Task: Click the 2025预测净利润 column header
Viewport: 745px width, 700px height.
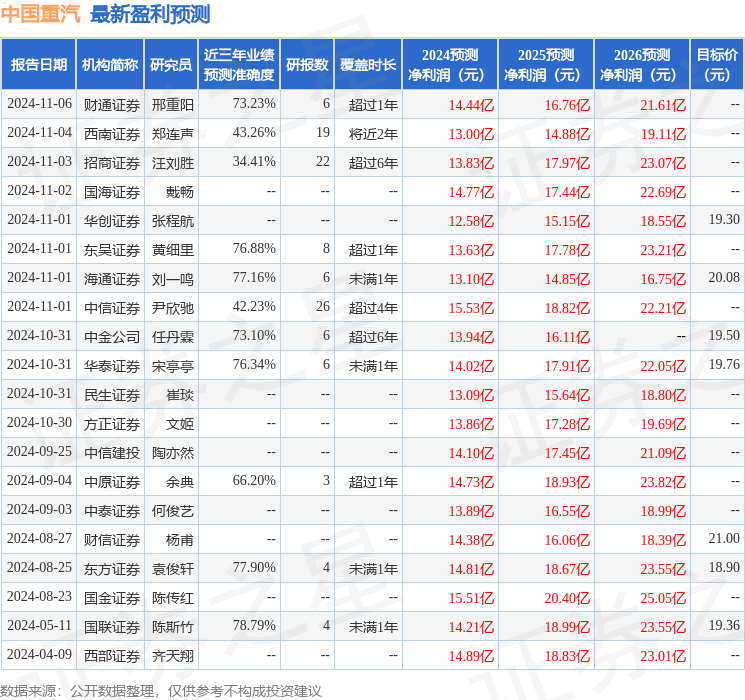Action: pyautogui.click(x=546, y=65)
